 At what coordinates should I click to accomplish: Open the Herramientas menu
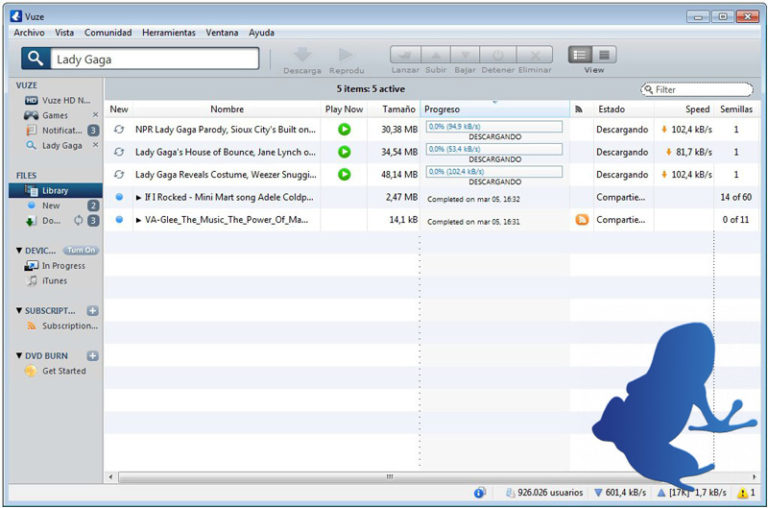[x=169, y=32]
